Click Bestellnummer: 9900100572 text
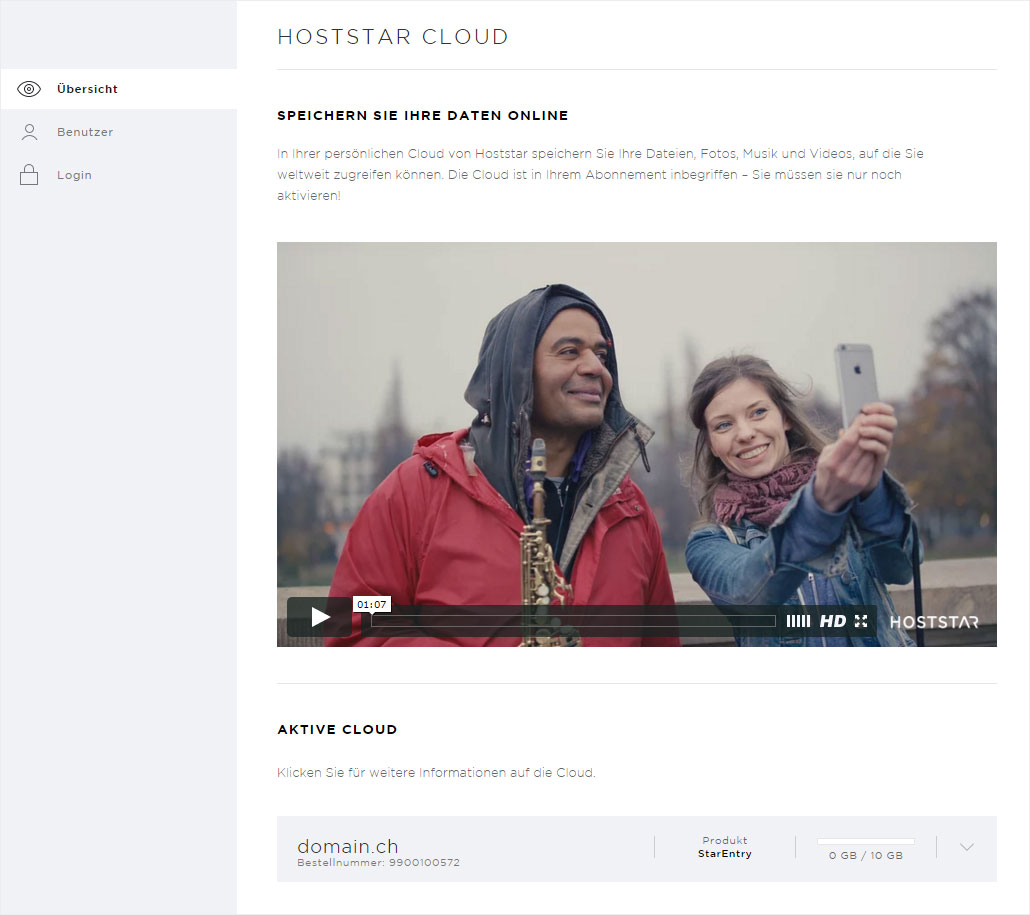The width and height of the screenshot is (1030, 915). 378,862
